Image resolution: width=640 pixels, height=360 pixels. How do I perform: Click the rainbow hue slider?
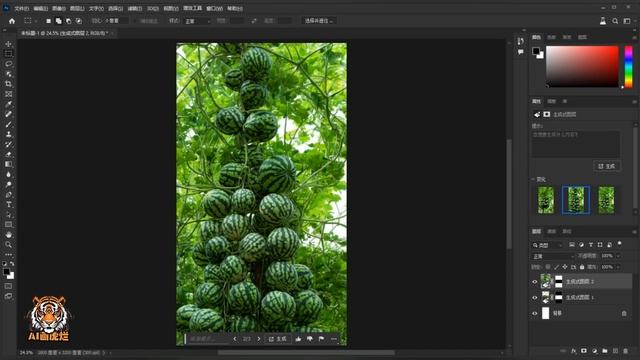point(629,67)
